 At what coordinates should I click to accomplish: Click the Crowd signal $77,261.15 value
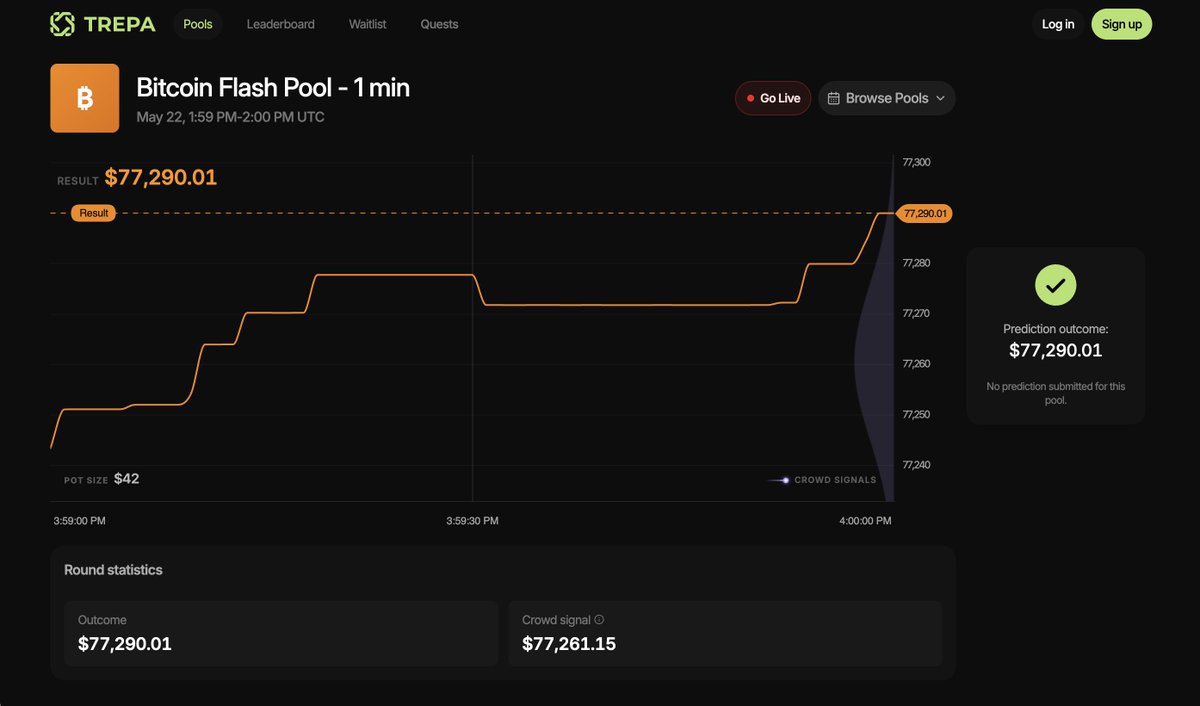pyautogui.click(x=569, y=644)
